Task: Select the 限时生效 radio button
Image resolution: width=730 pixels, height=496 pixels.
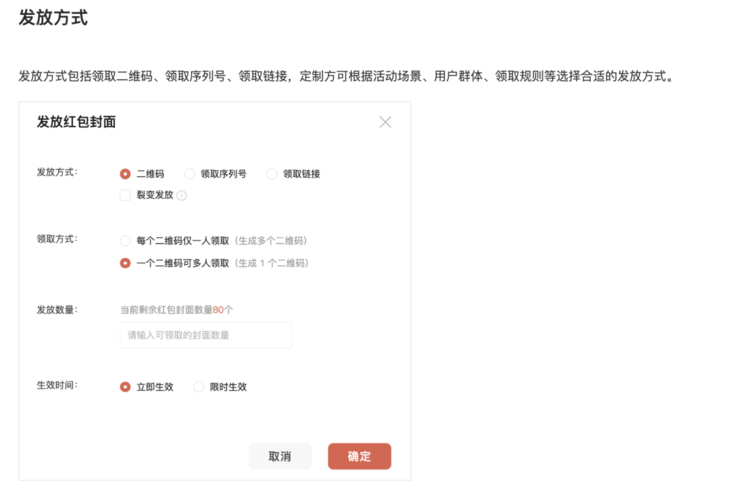Action: point(199,387)
